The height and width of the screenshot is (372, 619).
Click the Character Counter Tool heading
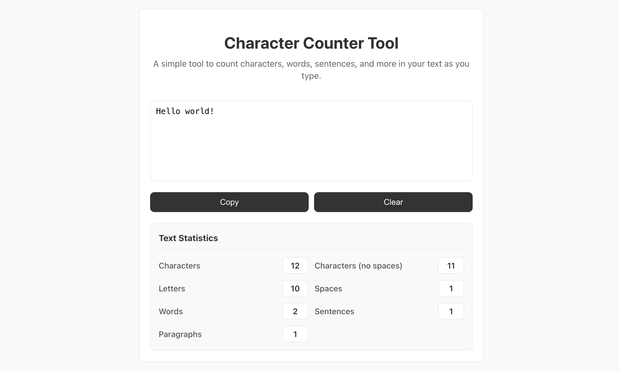(x=311, y=43)
